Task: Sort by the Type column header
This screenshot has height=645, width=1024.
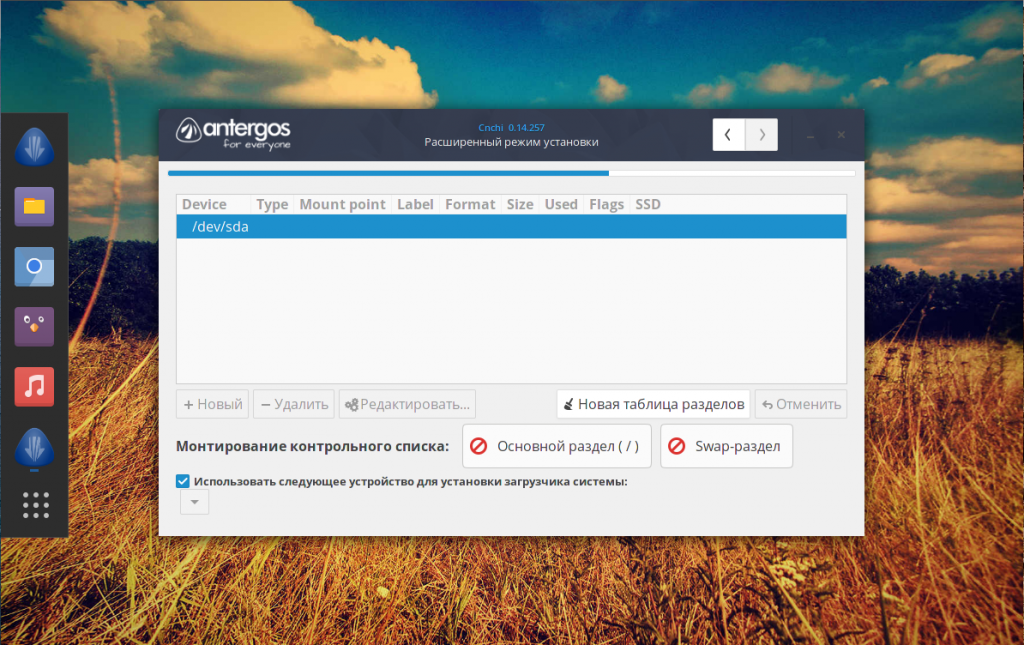Action: (272, 204)
